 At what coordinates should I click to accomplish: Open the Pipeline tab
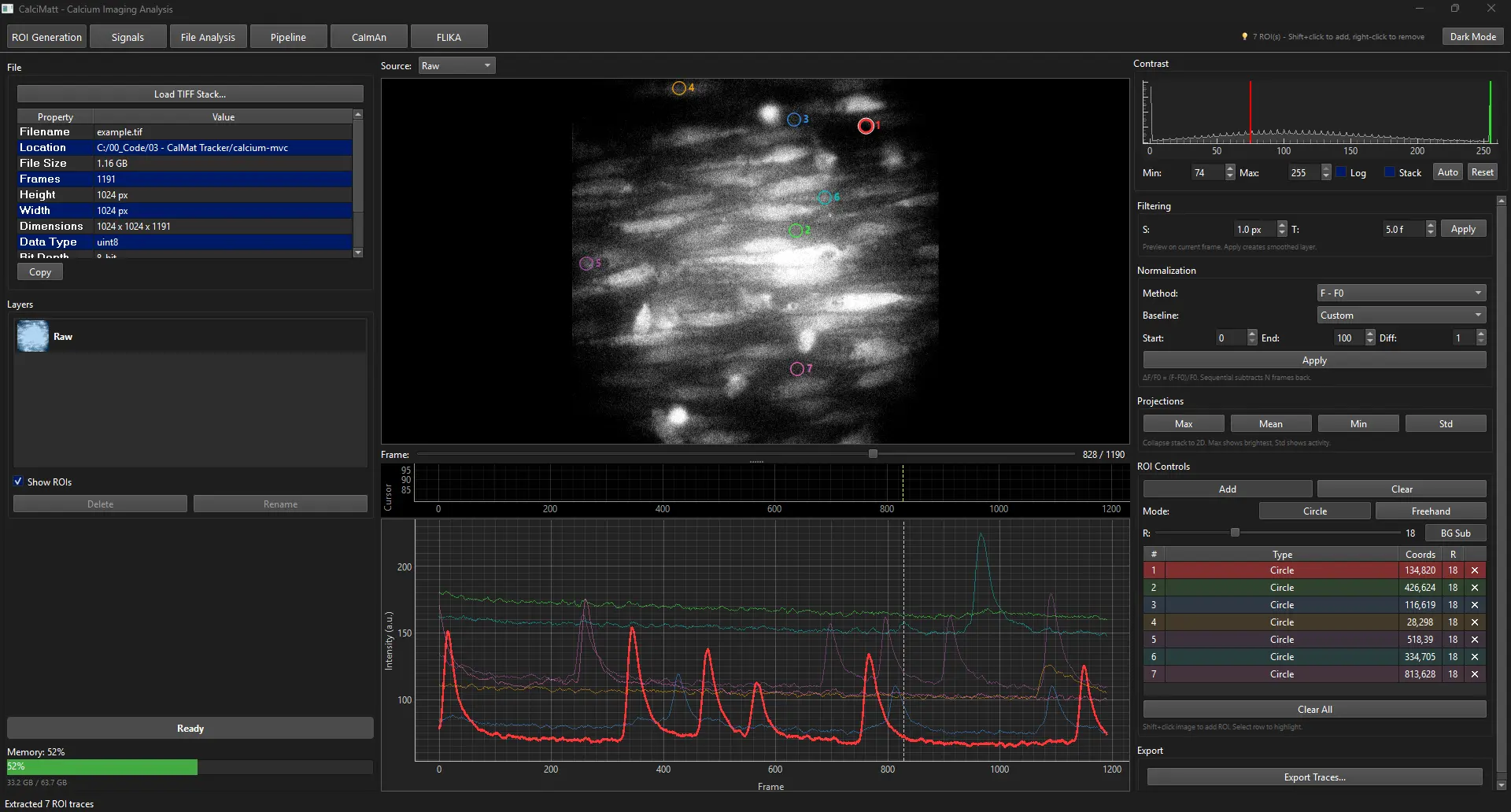click(x=288, y=36)
